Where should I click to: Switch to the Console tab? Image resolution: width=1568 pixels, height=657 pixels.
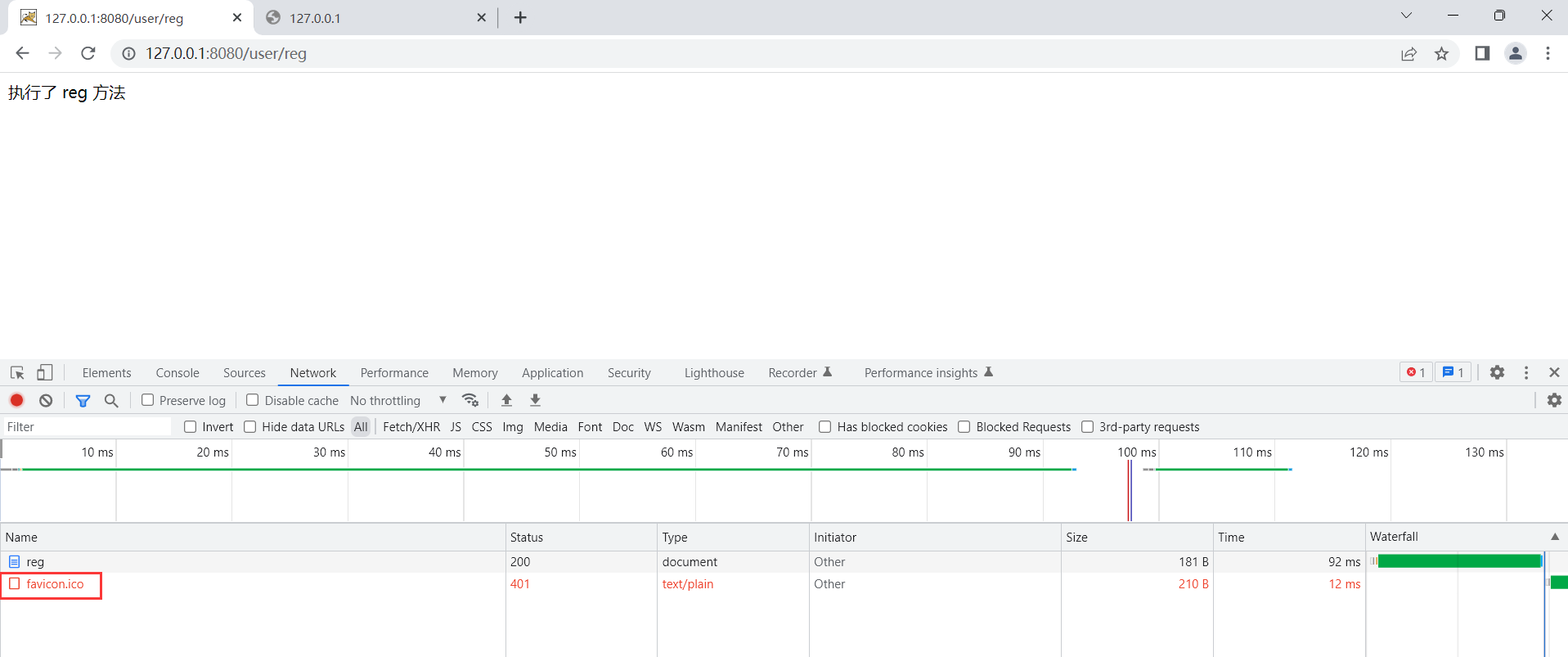[x=177, y=373]
